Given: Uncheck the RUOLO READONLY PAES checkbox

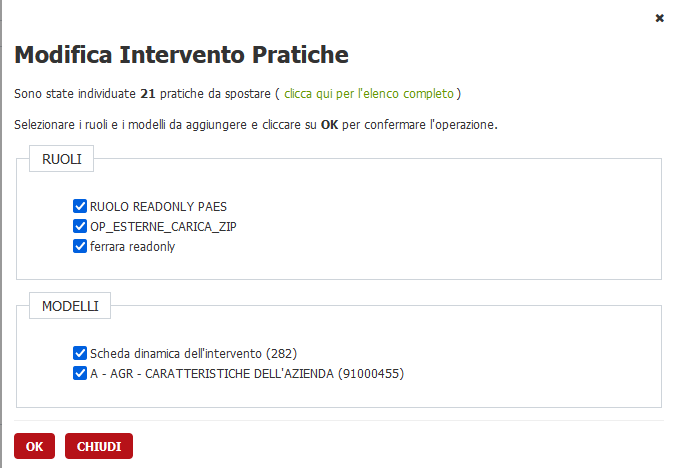Looking at the screenshot, I should pyautogui.click(x=80, y=207).
